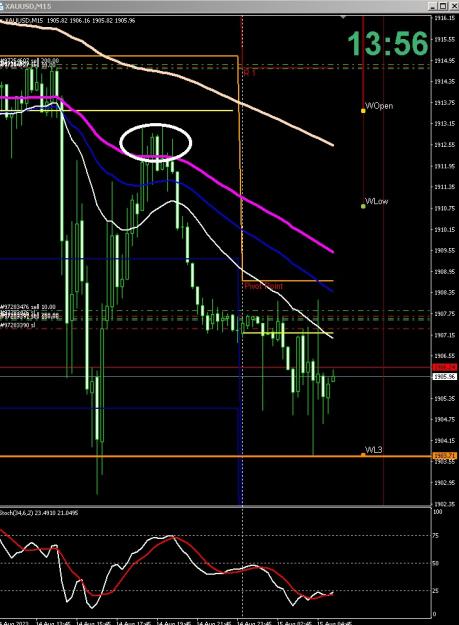
Task: Click 1915.55 on the price scale
Action: tap(445, 39)
